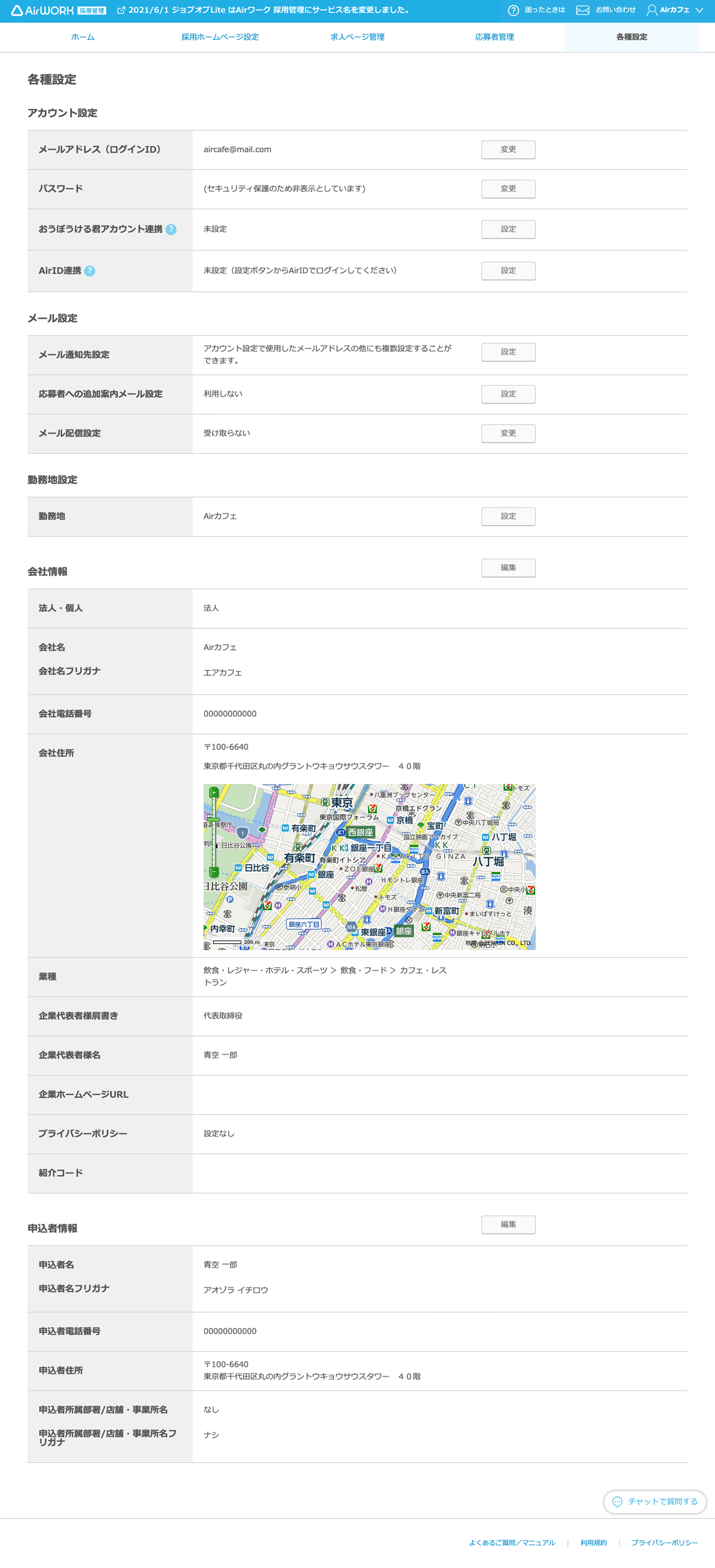Zoom in the map with plus button
The height and width of the screenshot is (1568, 715).
click(x=214, y=793)
